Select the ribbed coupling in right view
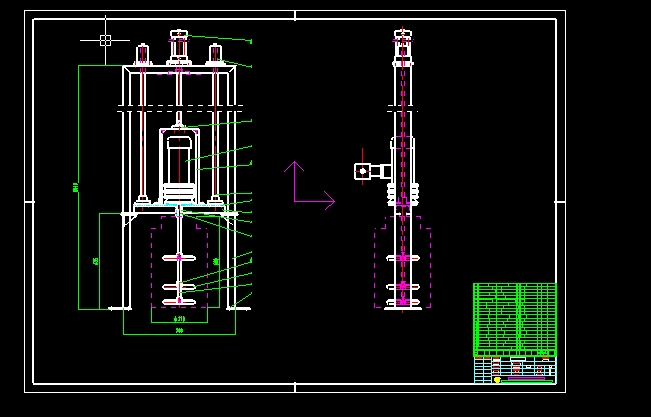The width and height of the screenshot is (651, 417). click(403, 194)
